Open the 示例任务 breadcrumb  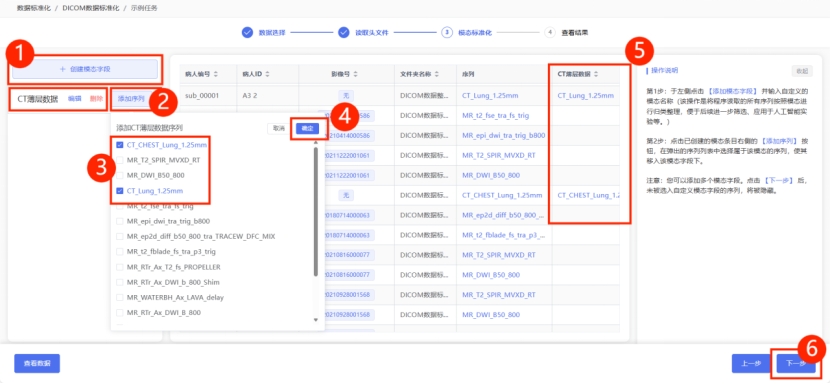tap(143, 8)
